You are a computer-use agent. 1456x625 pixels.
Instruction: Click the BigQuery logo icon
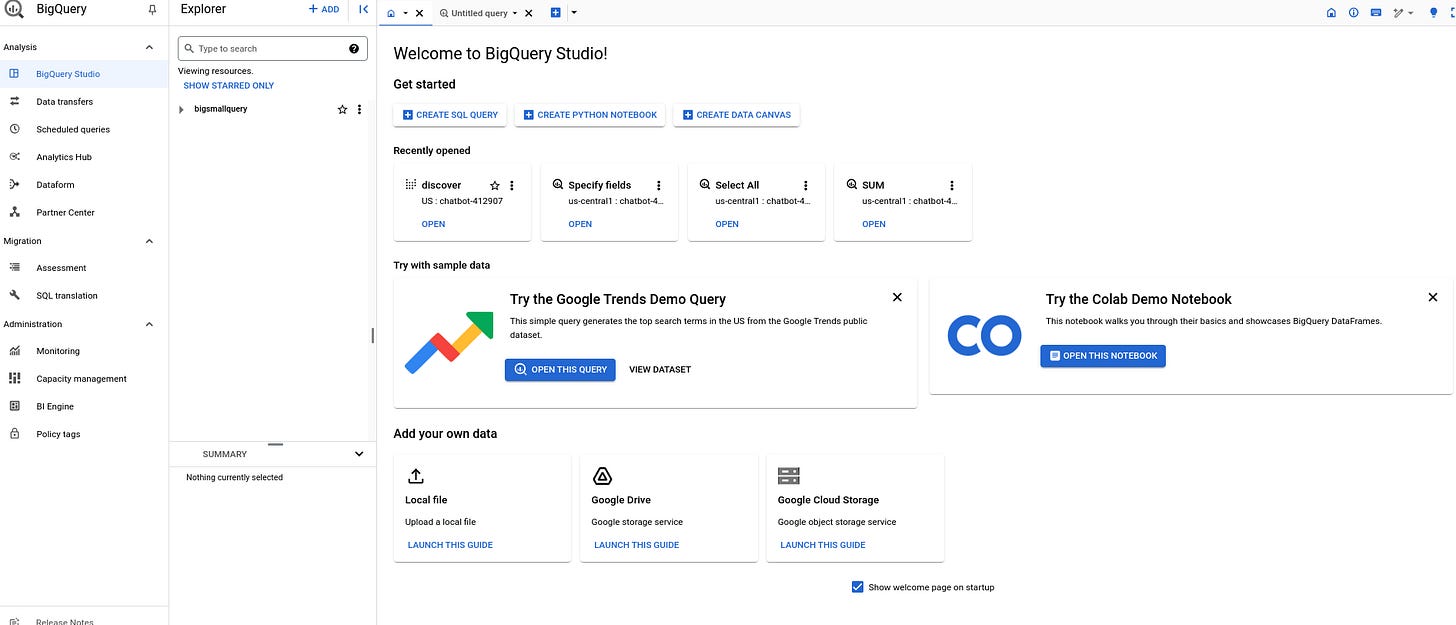14,11
